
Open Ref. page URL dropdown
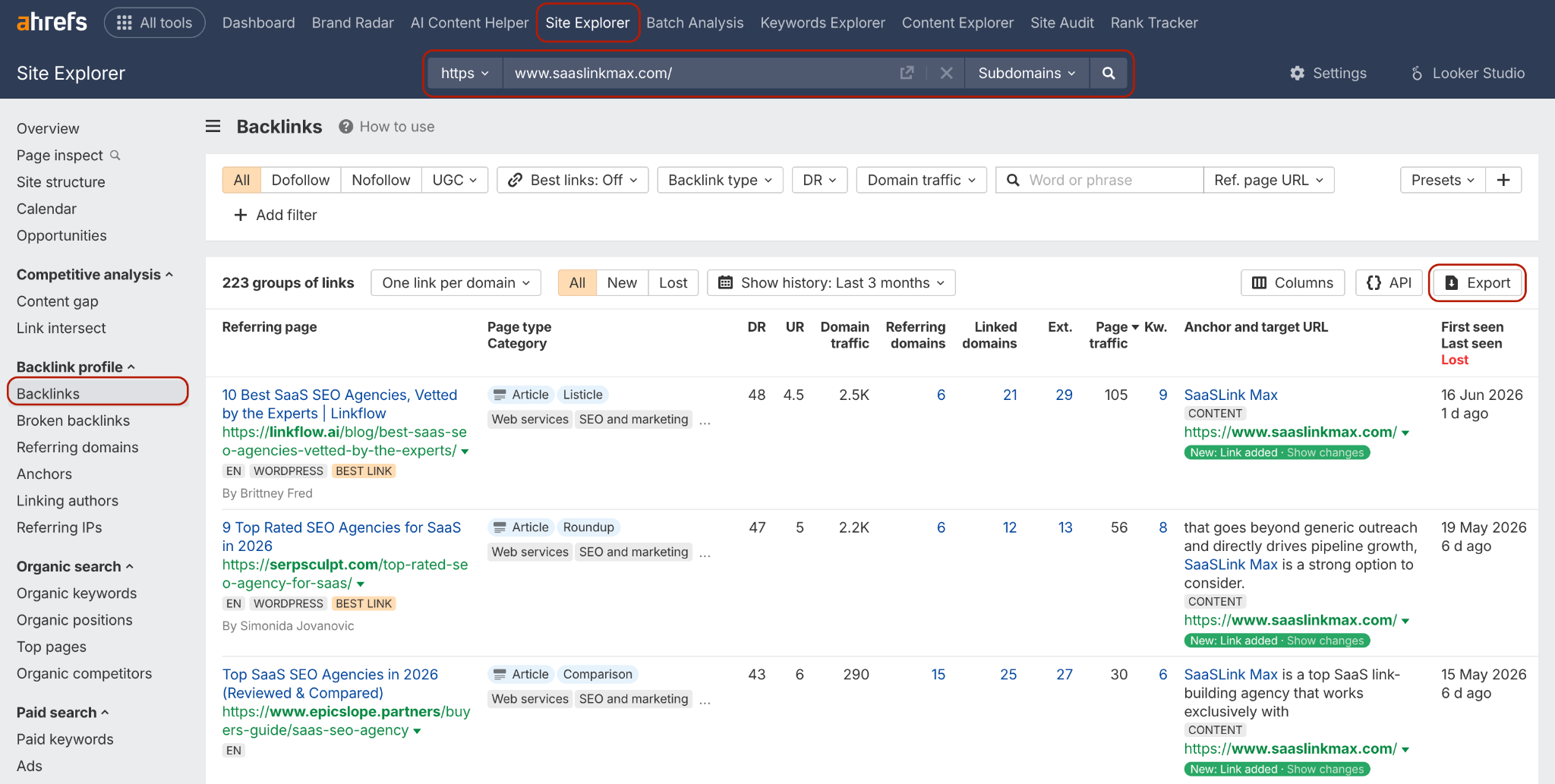pos(1269,180)
